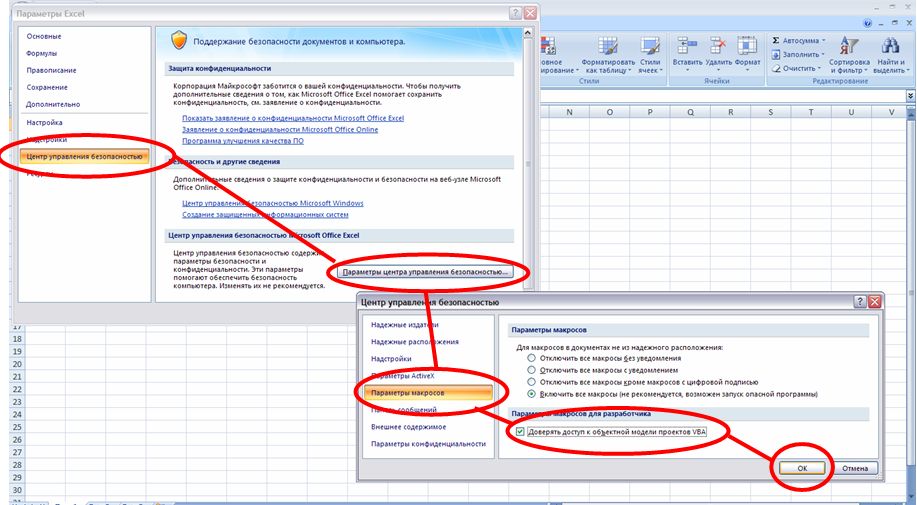917x505 pixels.
Task: Select Центр управления безопасностью category
Action: pos(84,156)
